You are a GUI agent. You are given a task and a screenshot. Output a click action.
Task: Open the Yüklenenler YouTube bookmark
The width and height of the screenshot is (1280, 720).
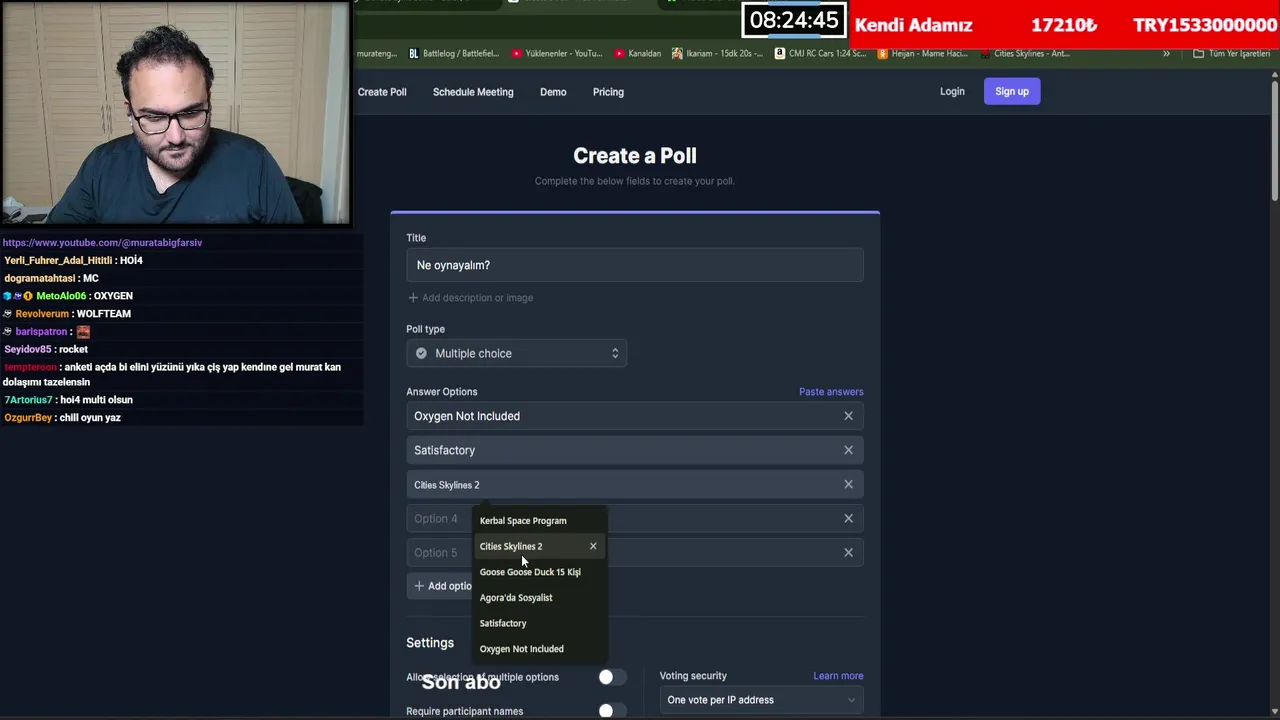pyautogui.click(x=557, y=54)
